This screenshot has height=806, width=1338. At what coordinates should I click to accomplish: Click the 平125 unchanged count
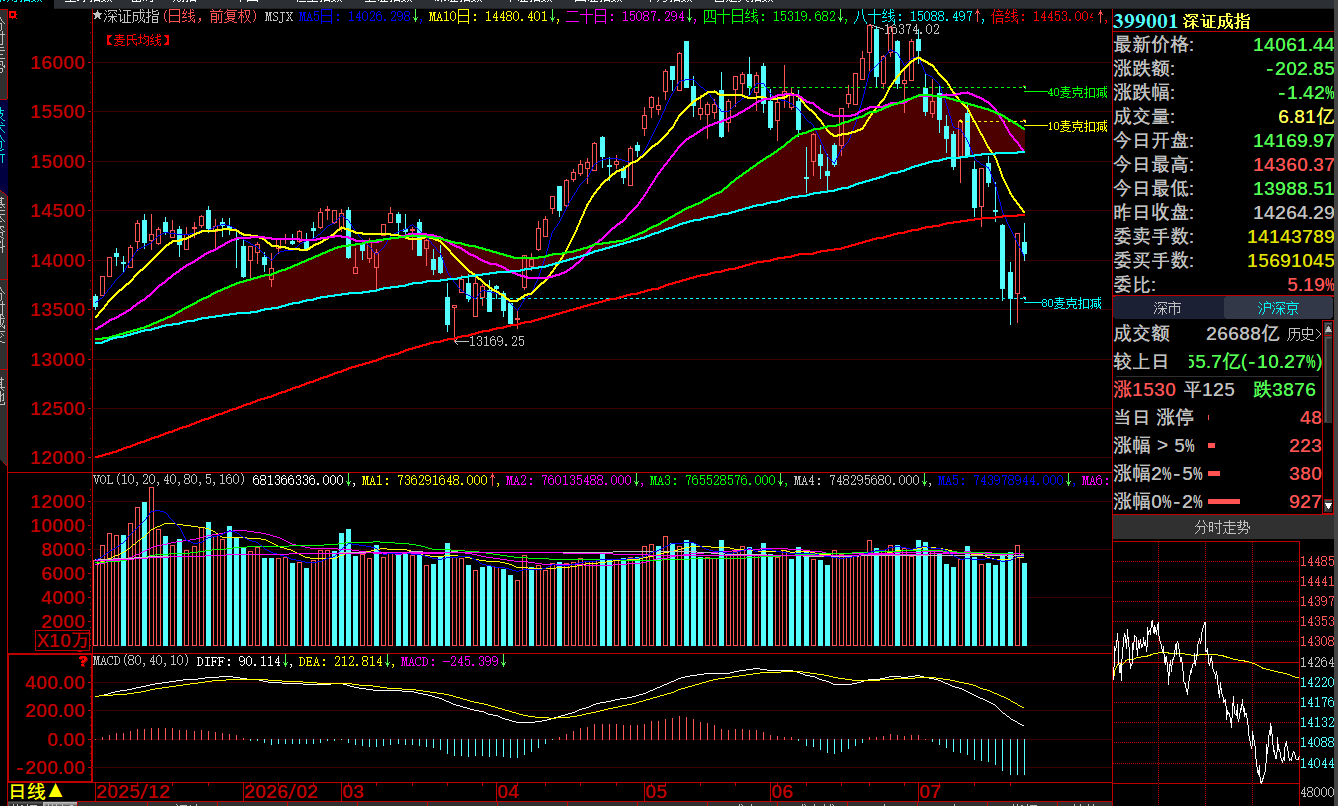[1211, 390]
